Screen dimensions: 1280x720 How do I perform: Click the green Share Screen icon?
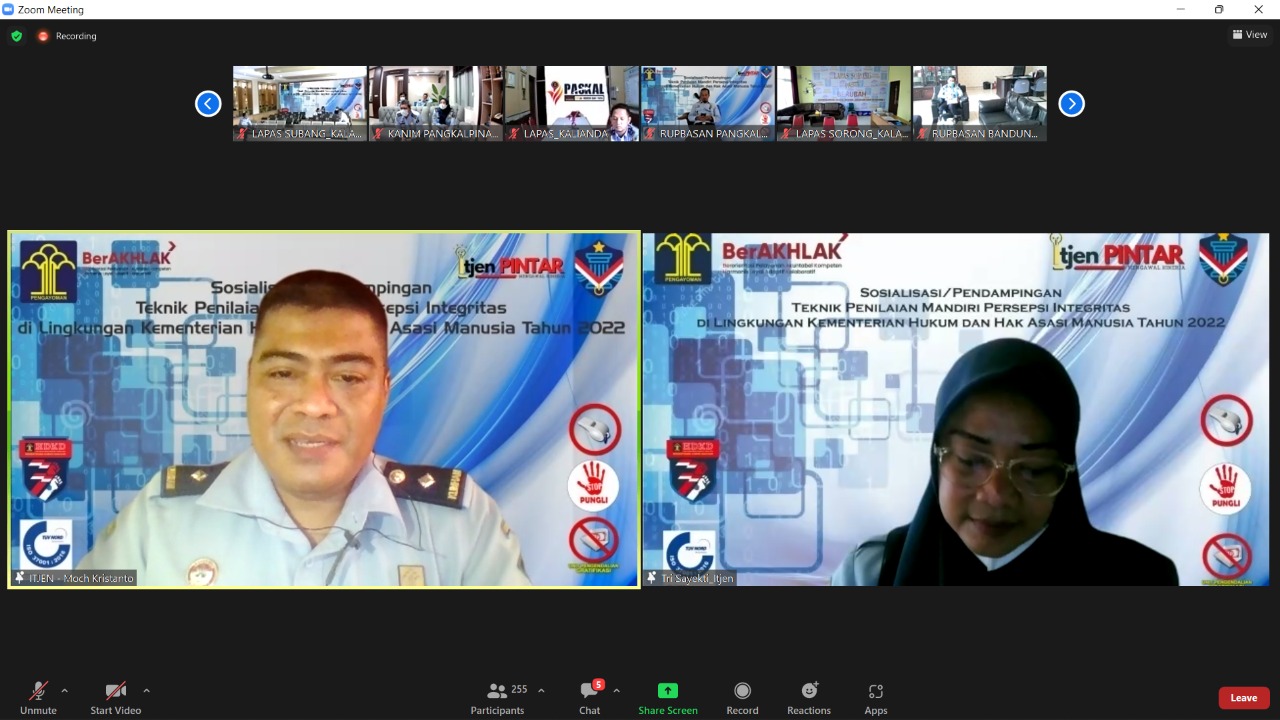pos(667,691)
